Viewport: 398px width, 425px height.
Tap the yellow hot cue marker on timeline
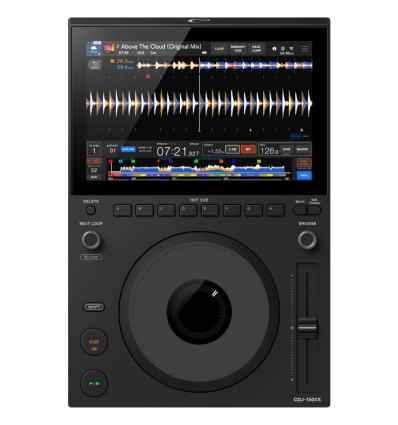pyautogui.click(x=259, y=161)
